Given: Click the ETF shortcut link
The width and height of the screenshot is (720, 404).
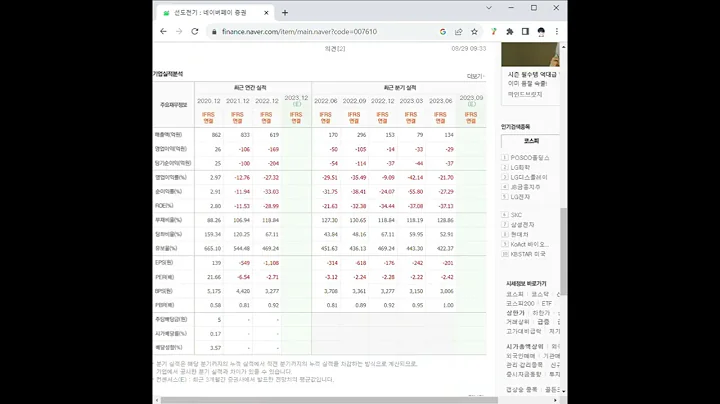Looking at the screenshot, I should [546, 303].
